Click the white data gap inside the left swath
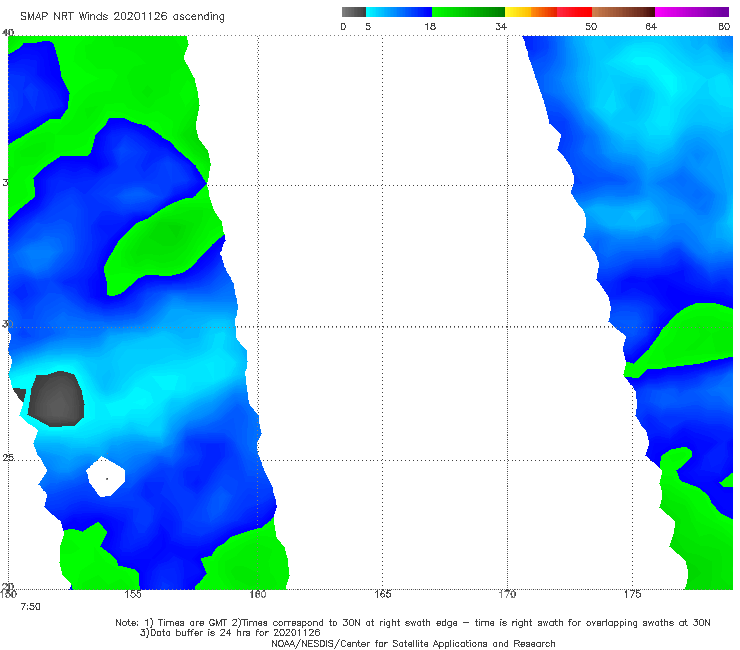740x650 pixels. point(106,477)
